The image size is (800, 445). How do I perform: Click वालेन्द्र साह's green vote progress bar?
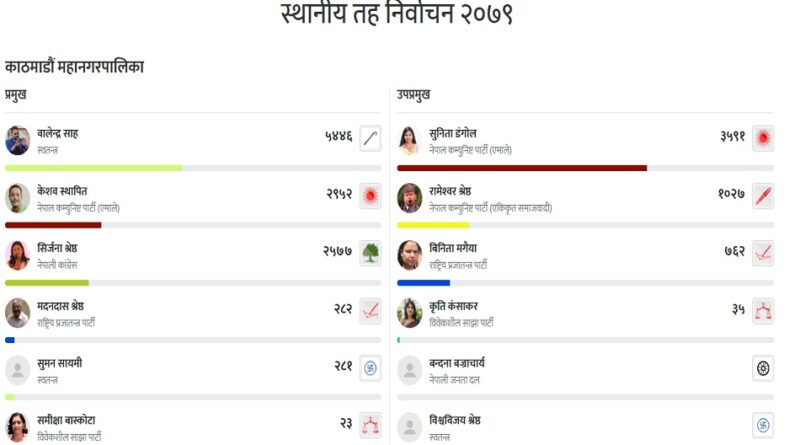point(94,168)
